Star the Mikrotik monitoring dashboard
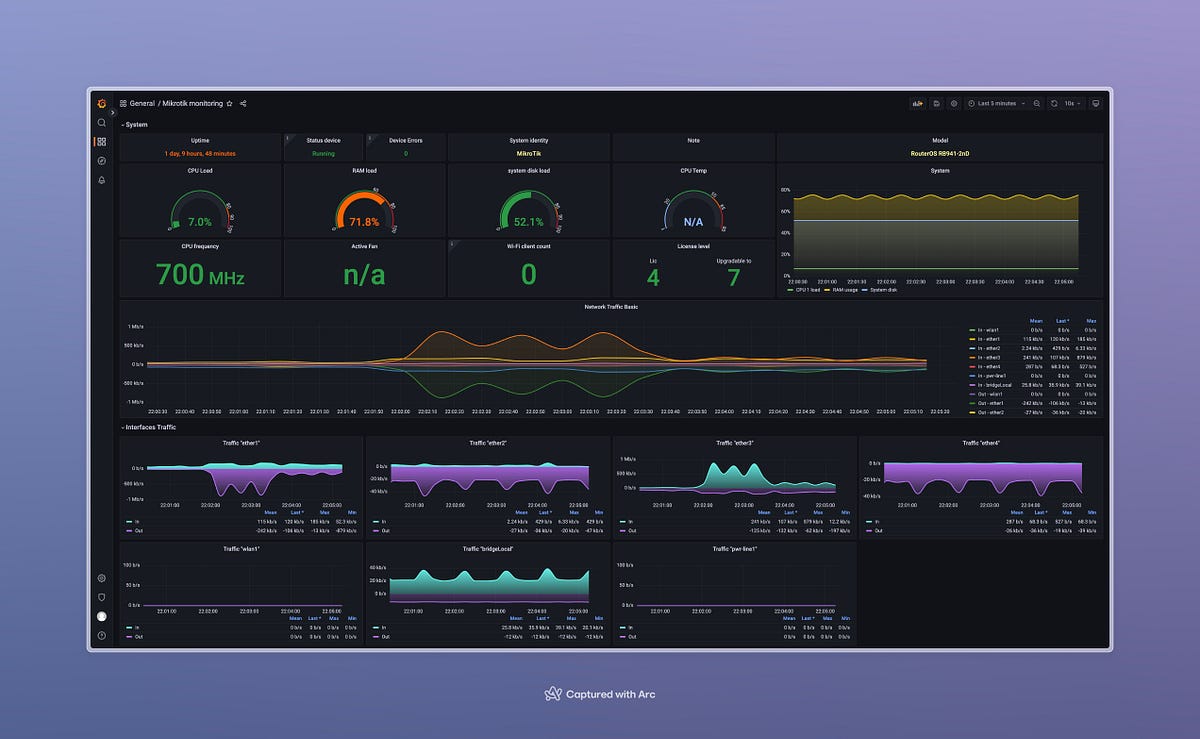The height and width of the screenshot is (739, 1200). pyautogui.click(x=229, y=103)
